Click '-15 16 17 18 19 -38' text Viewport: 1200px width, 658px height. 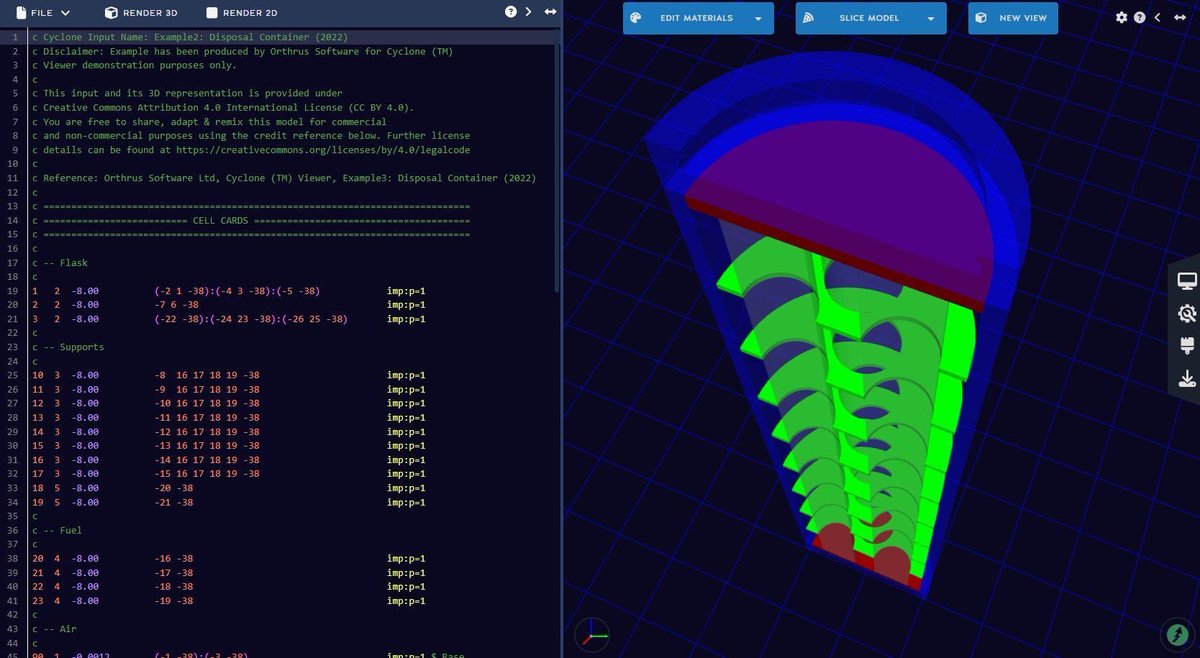point(207,474)
